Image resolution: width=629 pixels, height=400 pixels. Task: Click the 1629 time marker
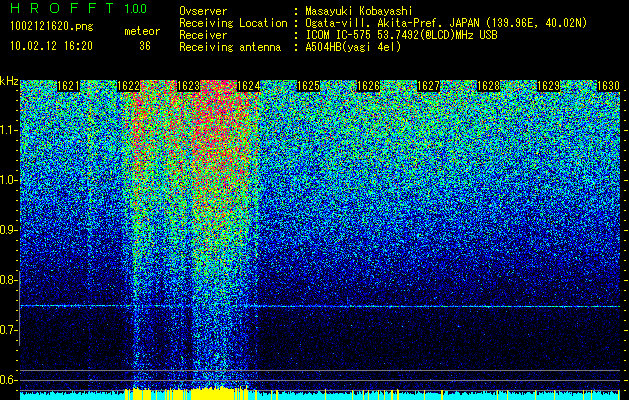548,86
